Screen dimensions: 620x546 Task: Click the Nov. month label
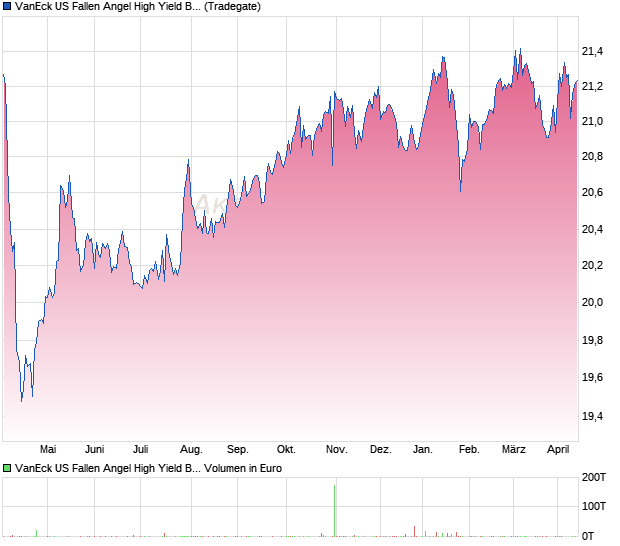tap(336, 449)
